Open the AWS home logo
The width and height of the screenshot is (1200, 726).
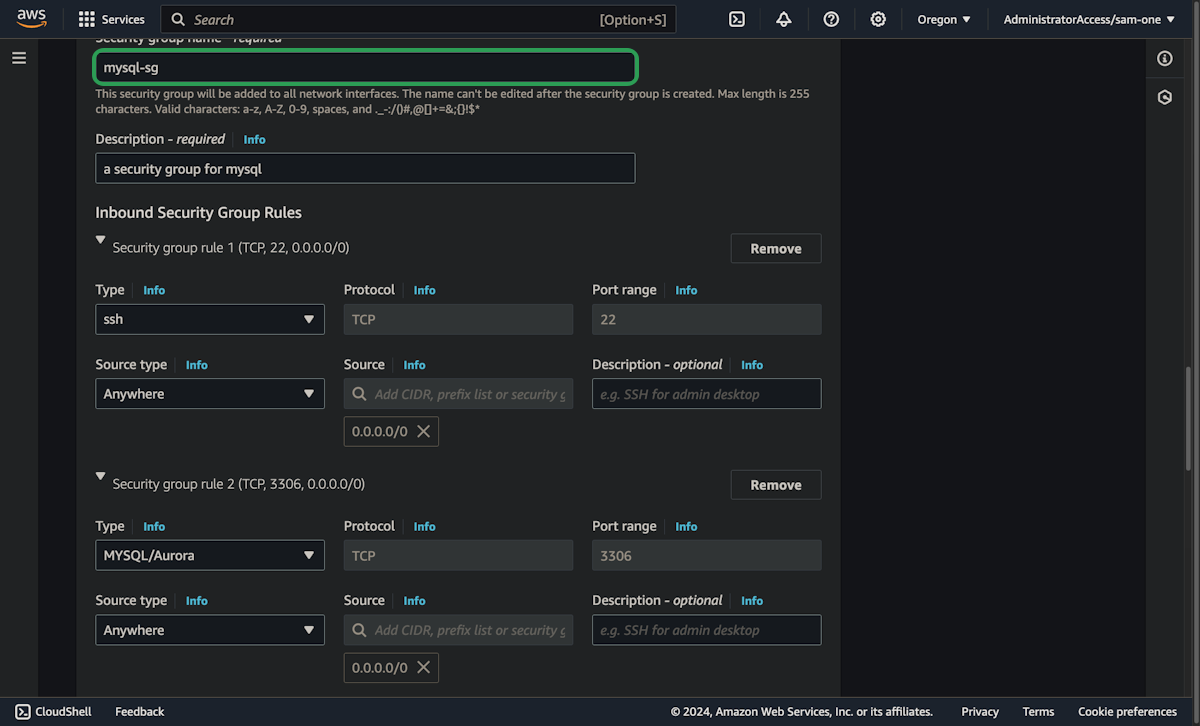pos(31,19)
